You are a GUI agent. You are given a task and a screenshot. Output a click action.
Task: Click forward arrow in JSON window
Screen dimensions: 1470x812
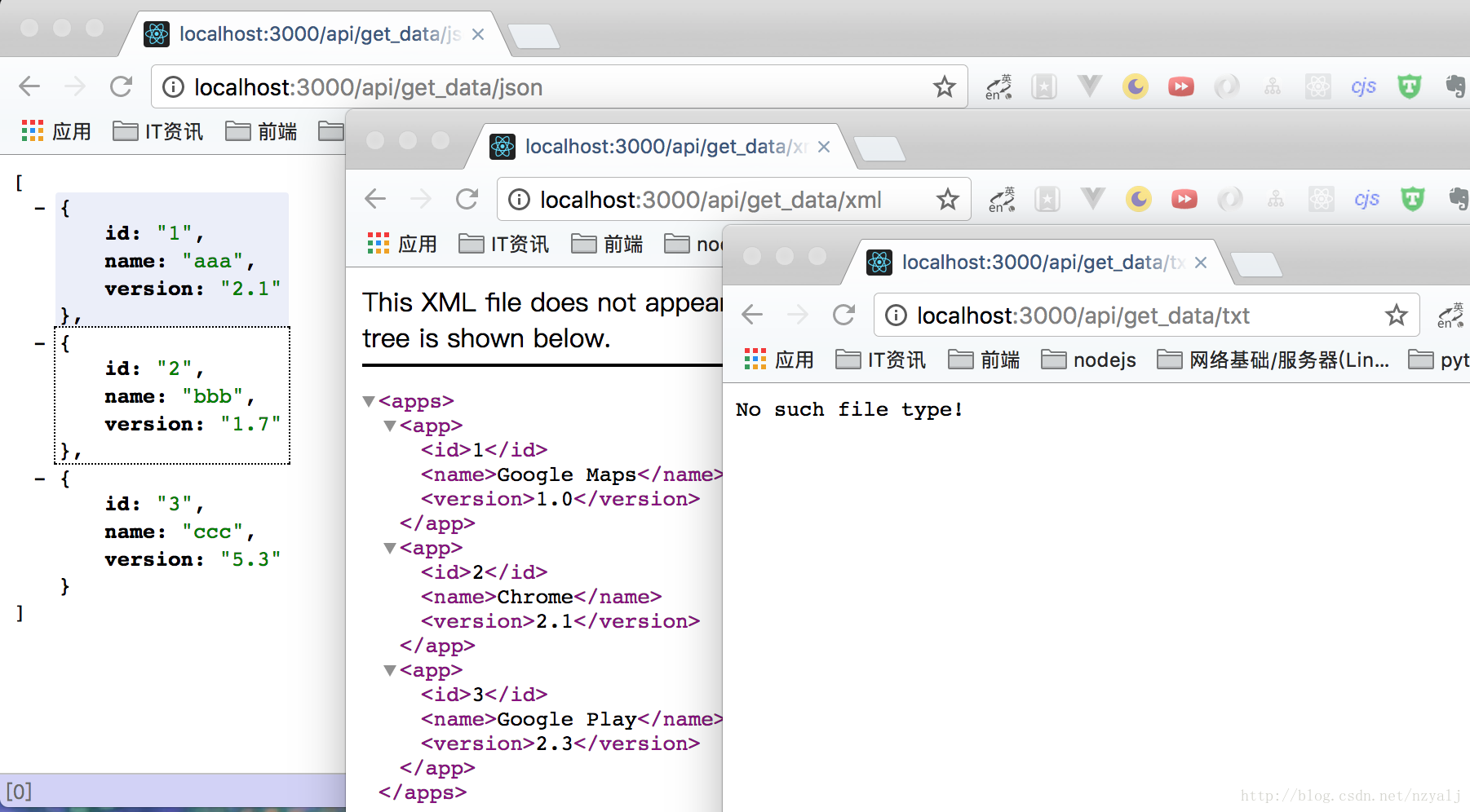(75, 86)
